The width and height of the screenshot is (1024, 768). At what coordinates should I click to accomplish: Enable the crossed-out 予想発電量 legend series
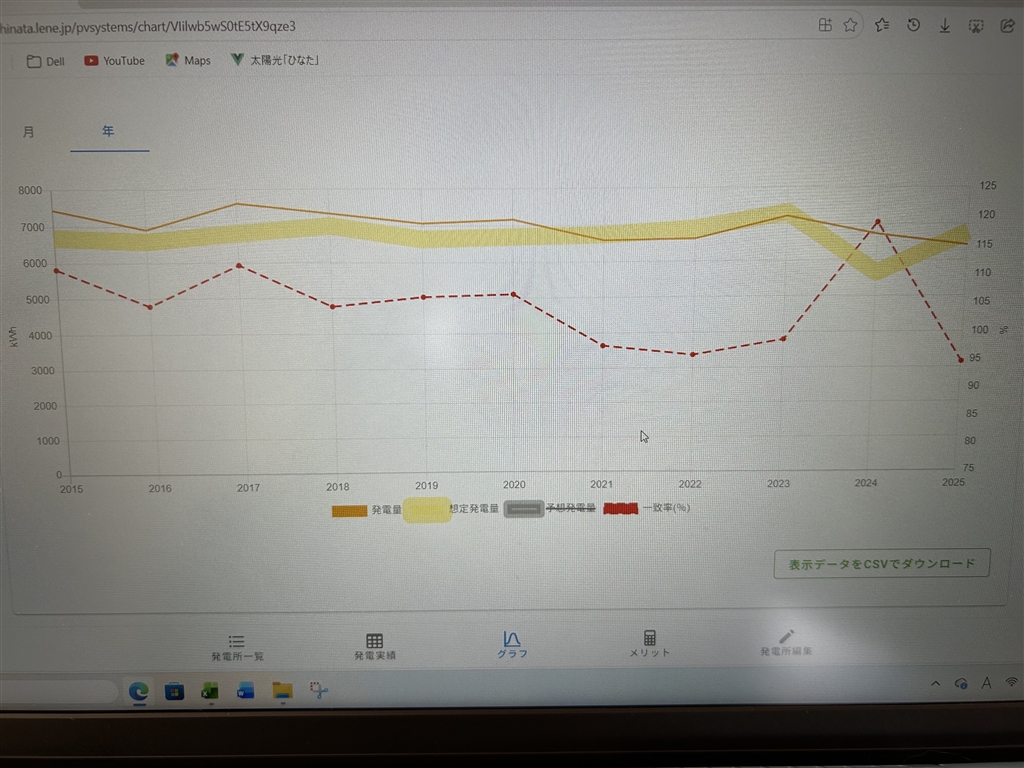[550, 508]
